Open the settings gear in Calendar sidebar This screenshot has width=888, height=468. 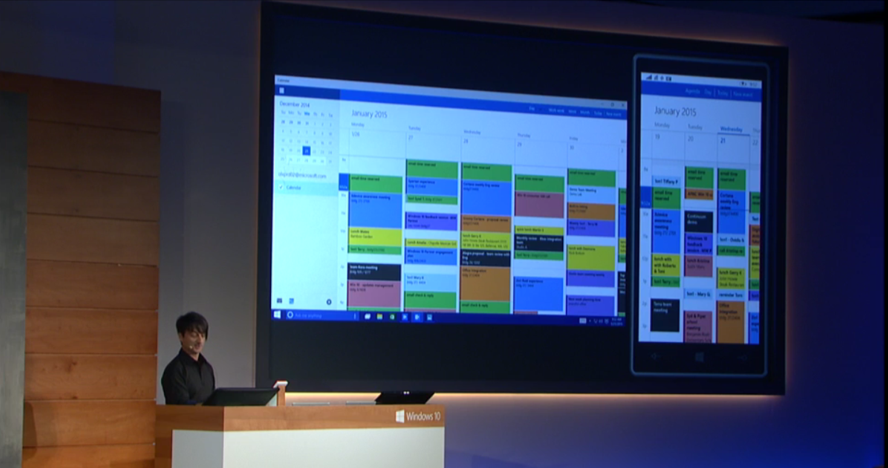click(328, 302)
